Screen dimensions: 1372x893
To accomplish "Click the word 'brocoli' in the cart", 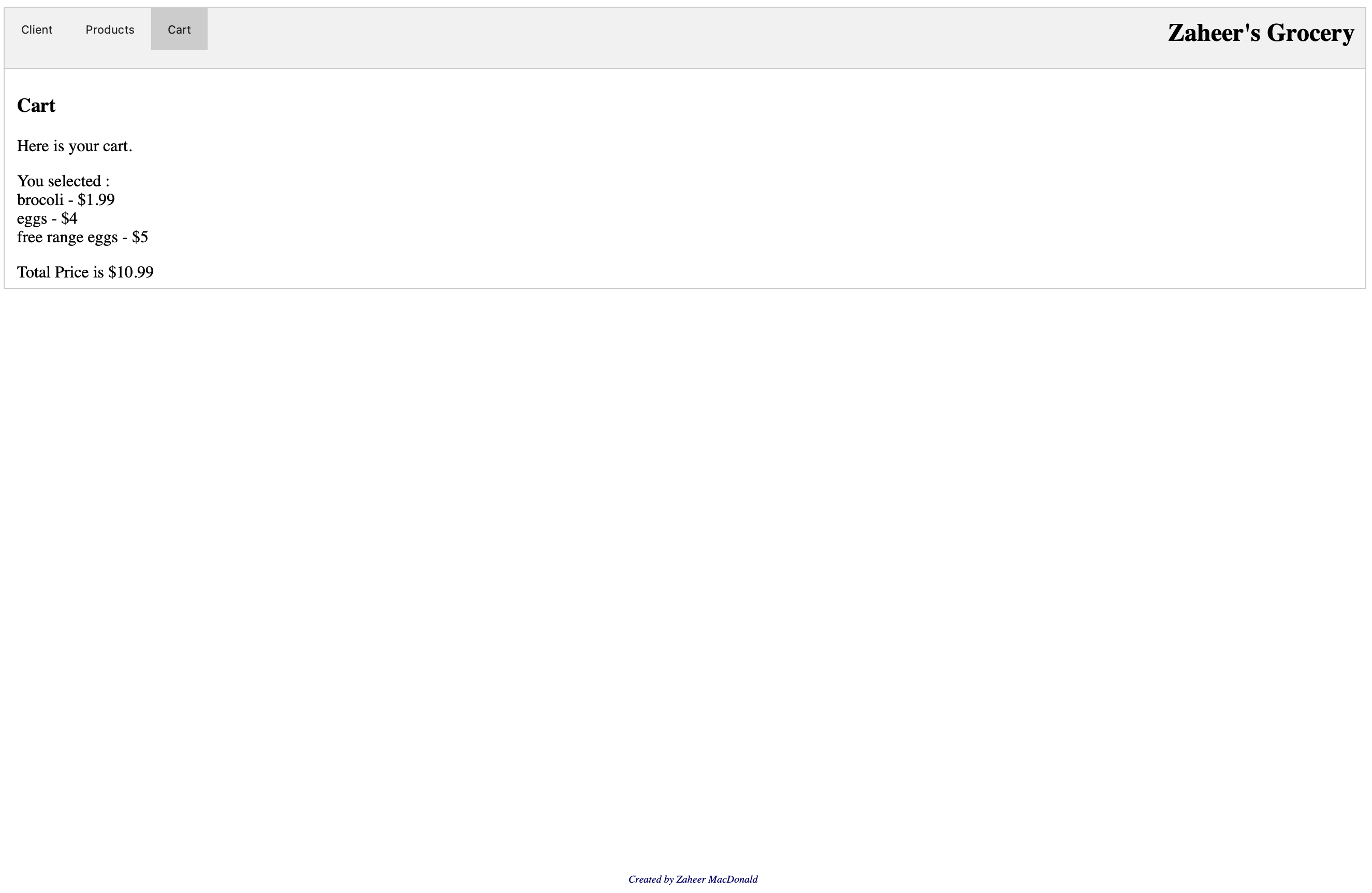I will [x=40, y=200].
